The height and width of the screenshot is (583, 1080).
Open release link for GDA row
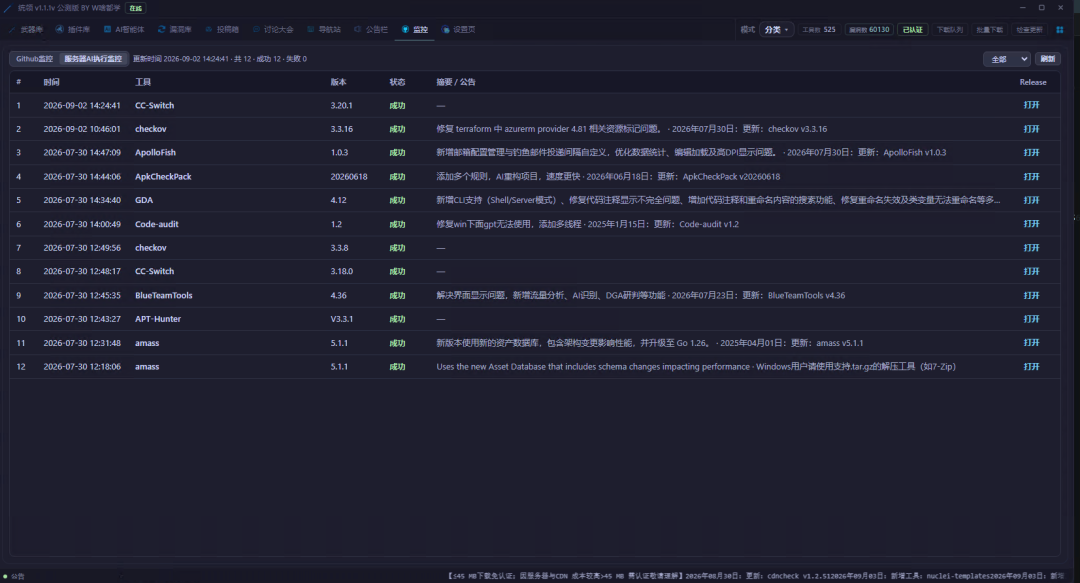[1031, 200]
